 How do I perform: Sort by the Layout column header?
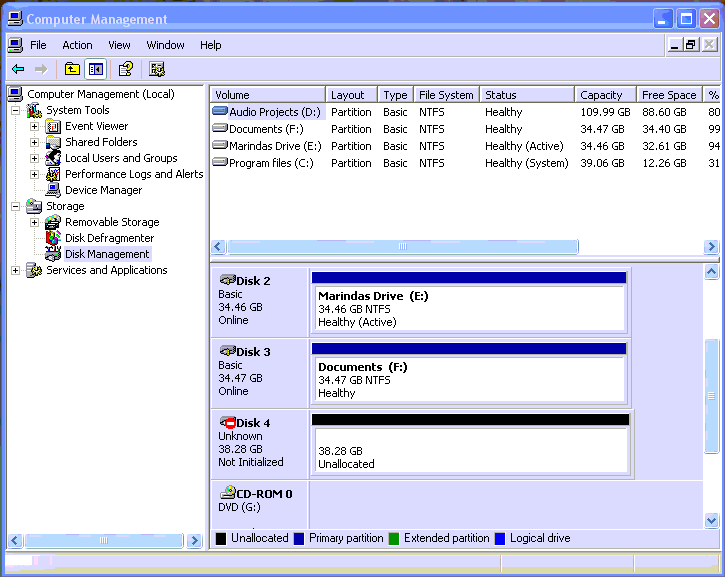351,95
